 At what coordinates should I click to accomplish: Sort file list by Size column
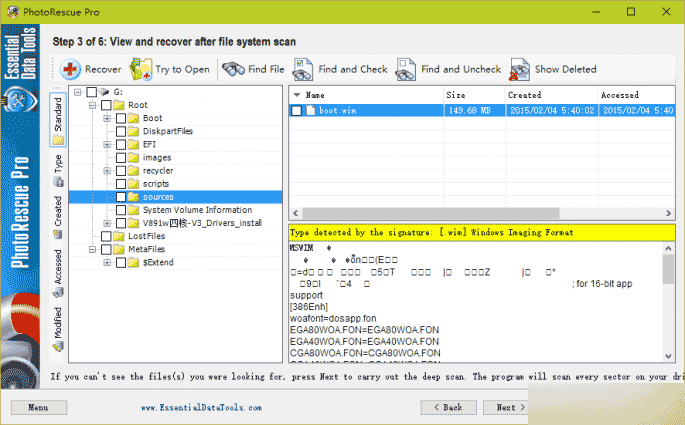[474, 95]
